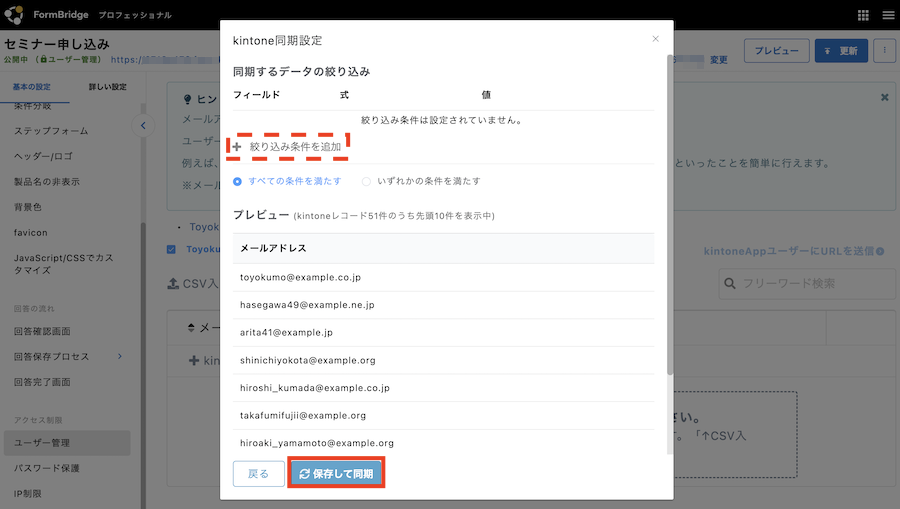Switch to the 基本の設定 tab
This screenshot has height=509, width=900.
[x=35, y=87]
